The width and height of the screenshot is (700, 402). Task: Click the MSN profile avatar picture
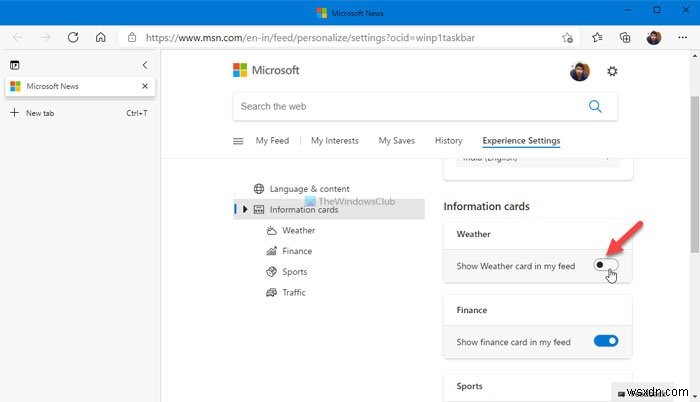(578, 71)
